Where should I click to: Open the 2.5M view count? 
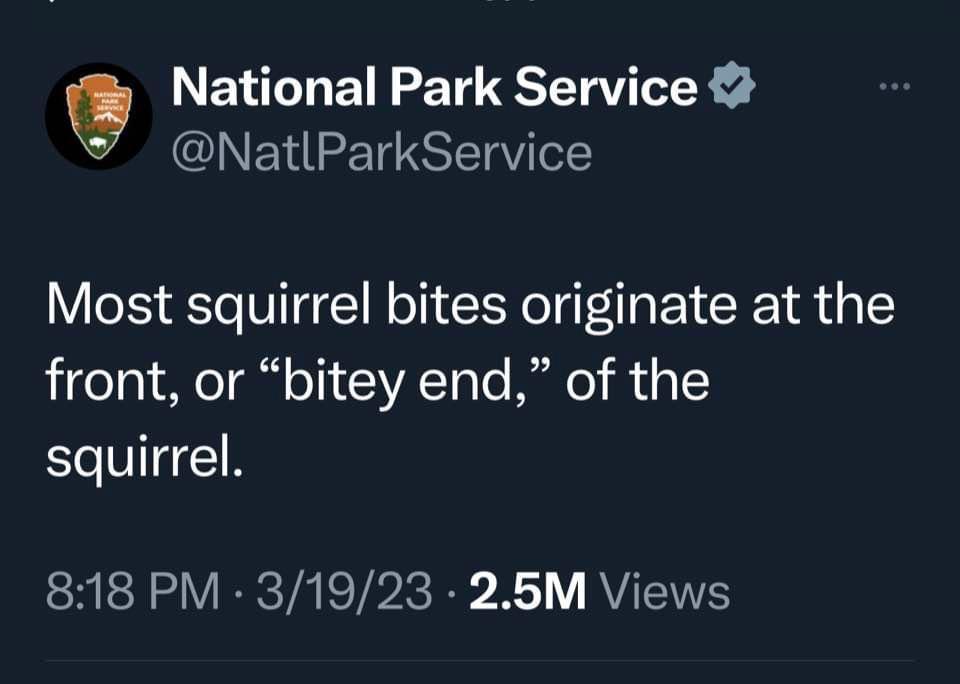528,591
